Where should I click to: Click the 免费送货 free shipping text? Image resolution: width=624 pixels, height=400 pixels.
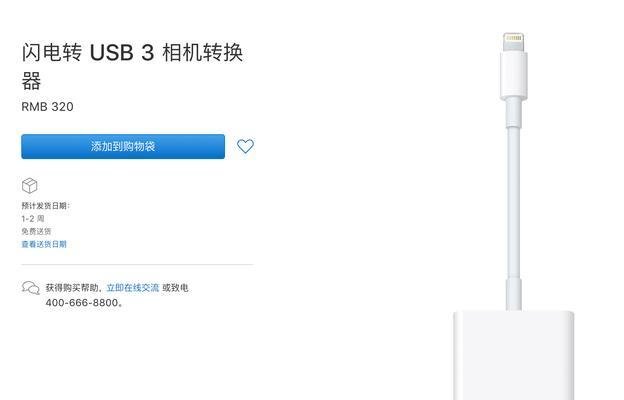[x=36, y=231]
